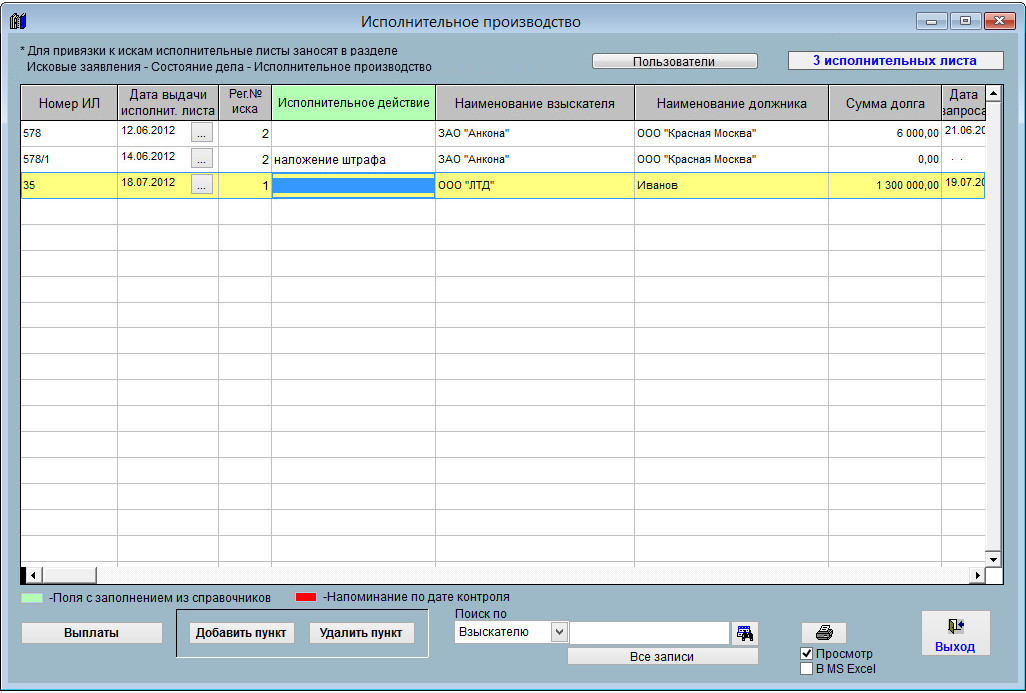1026x693 pixels.
Task: Click table's scroll-down arrow
Action: tap(993, 559)
